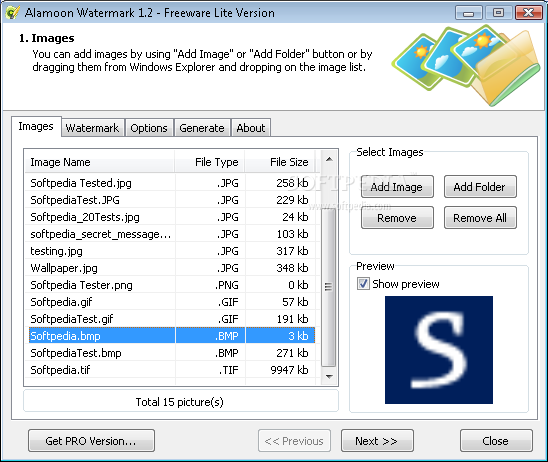This screenshot has height=462, width=548.
Task: Click the list scrollbar up arrow
Action: 329,159
